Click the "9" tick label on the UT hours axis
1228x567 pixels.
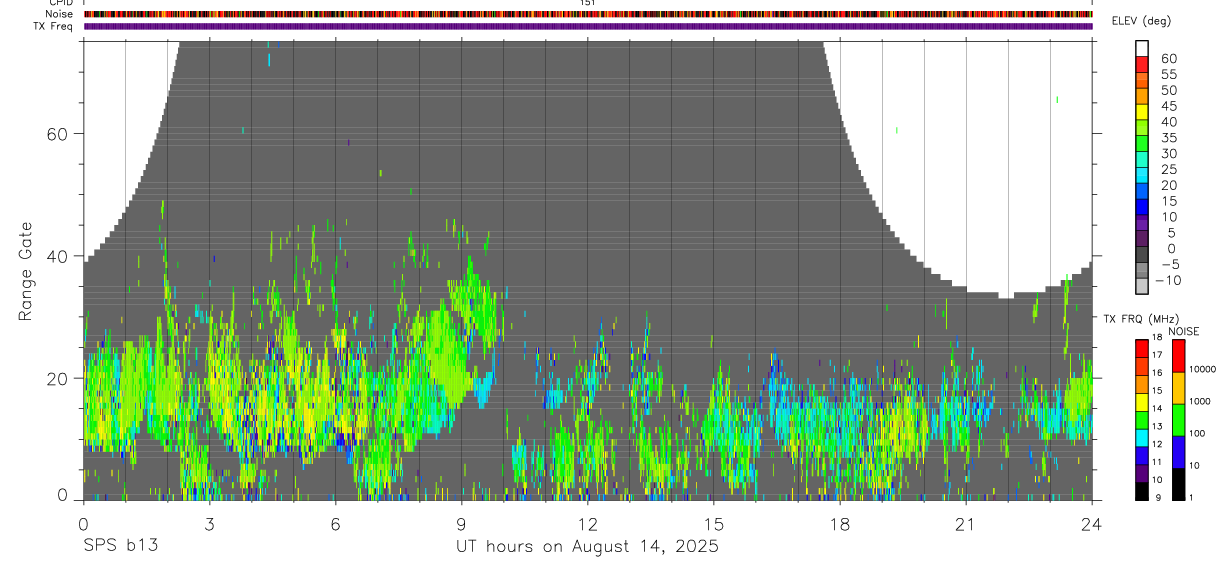coord(461,523)
